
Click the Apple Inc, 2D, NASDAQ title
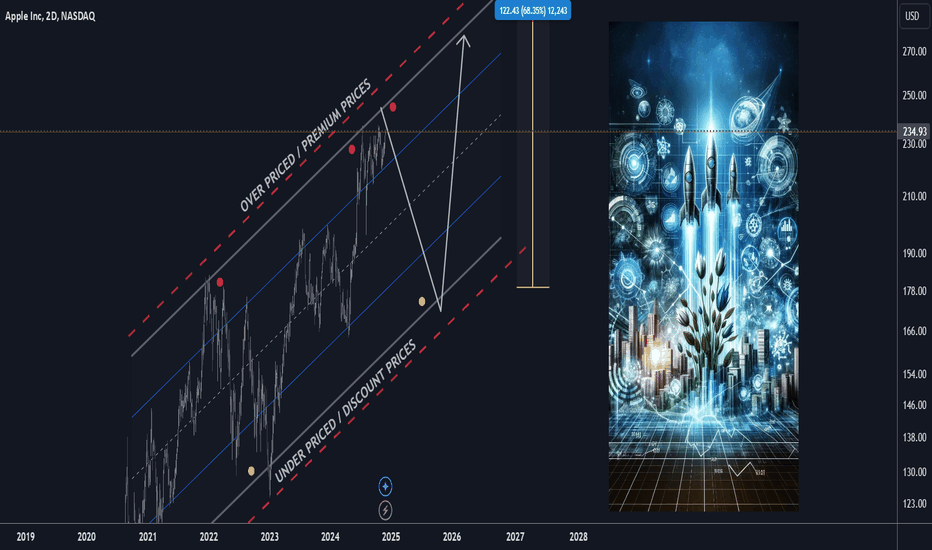tap(50, 16)
